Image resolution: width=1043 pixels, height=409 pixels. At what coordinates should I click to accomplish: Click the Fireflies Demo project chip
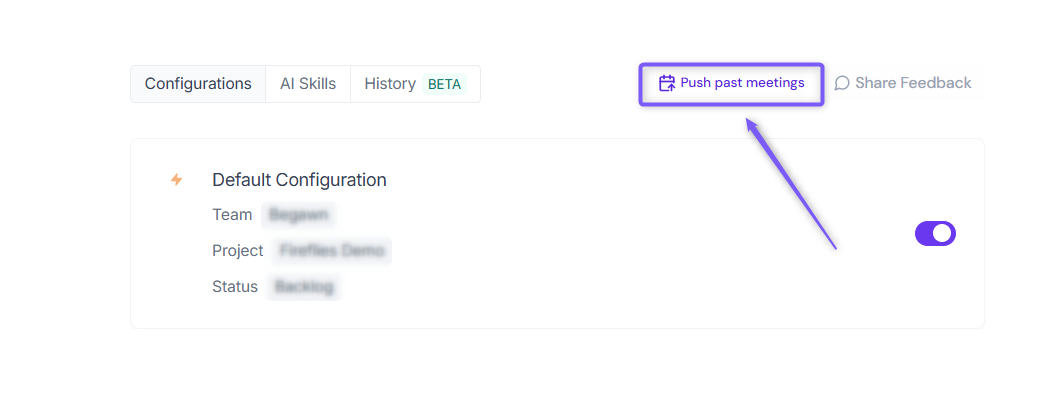(x=332, y=251)
